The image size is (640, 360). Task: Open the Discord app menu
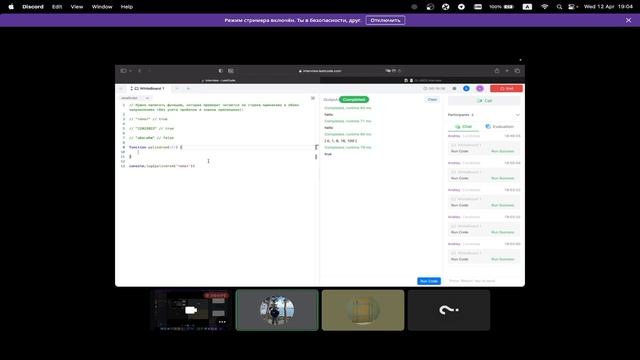click(33, 7)
